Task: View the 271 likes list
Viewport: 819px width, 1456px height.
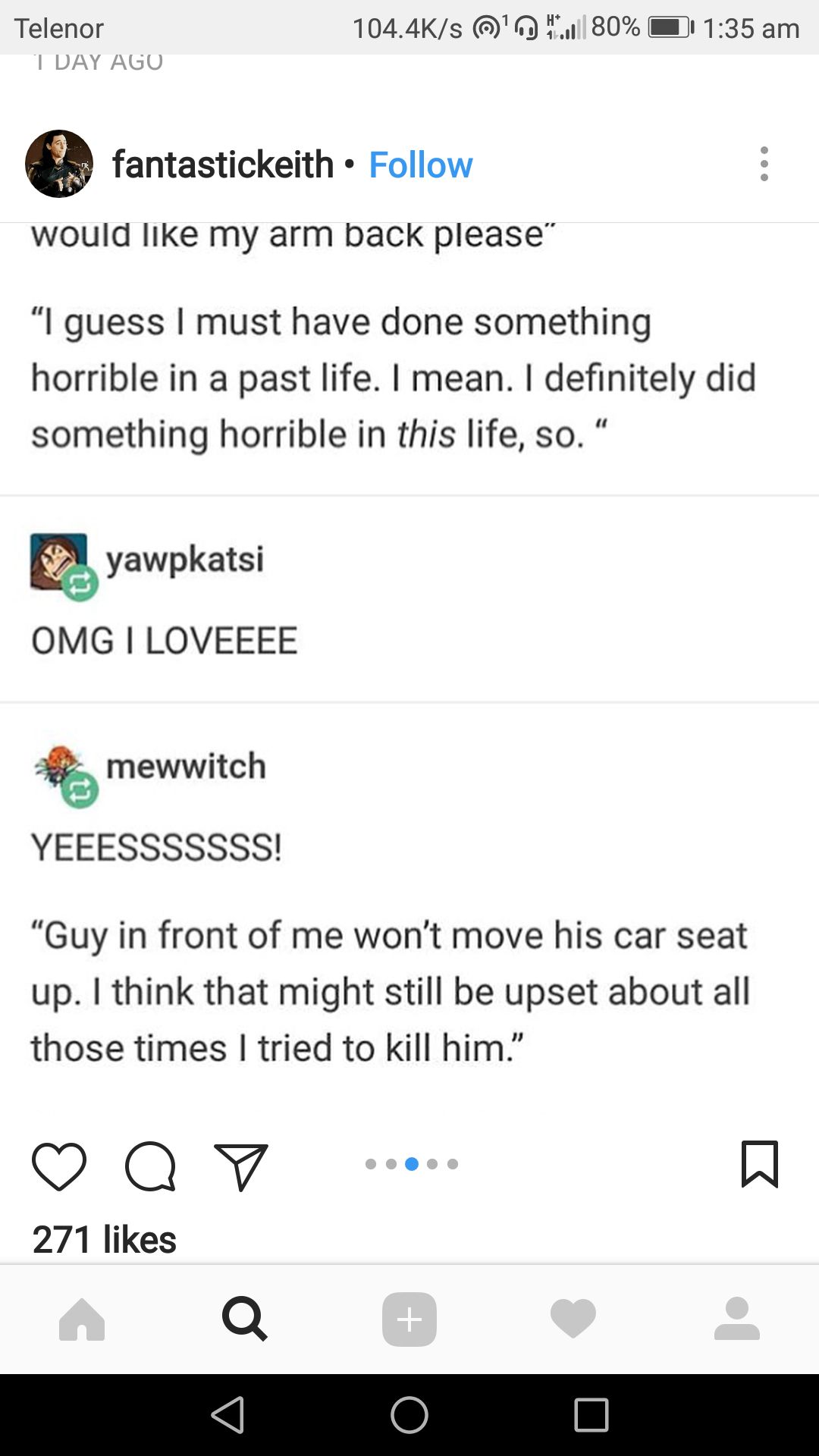Action: click(104, 1240)
